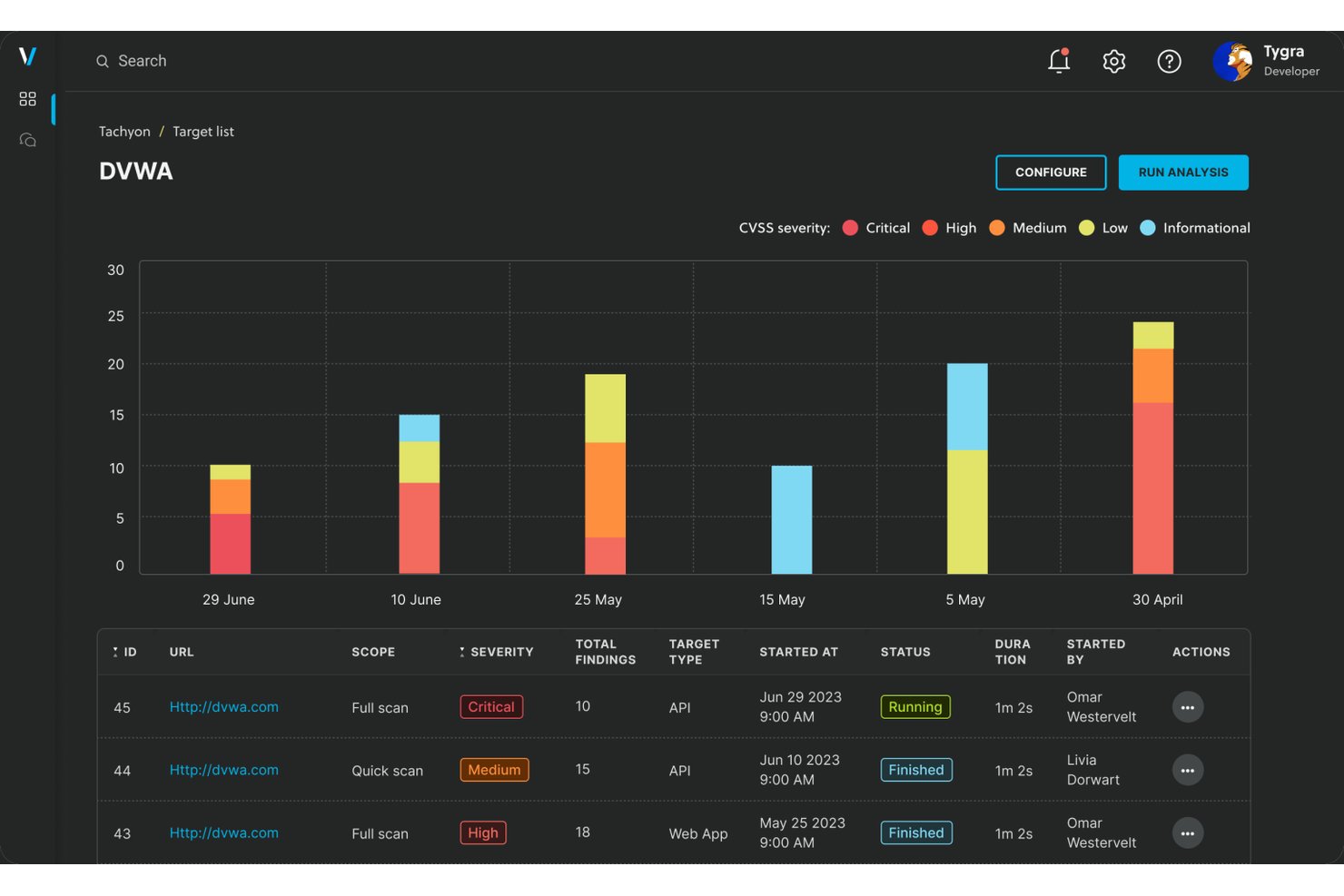Open the chat bubbles icon in sidebar

27,140
